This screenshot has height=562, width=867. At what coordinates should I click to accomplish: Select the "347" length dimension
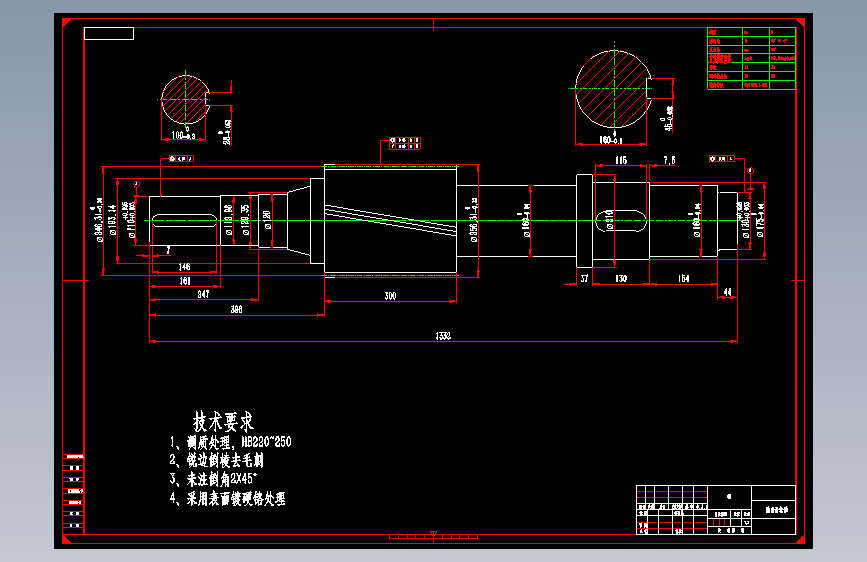click(x=203, y=294)
